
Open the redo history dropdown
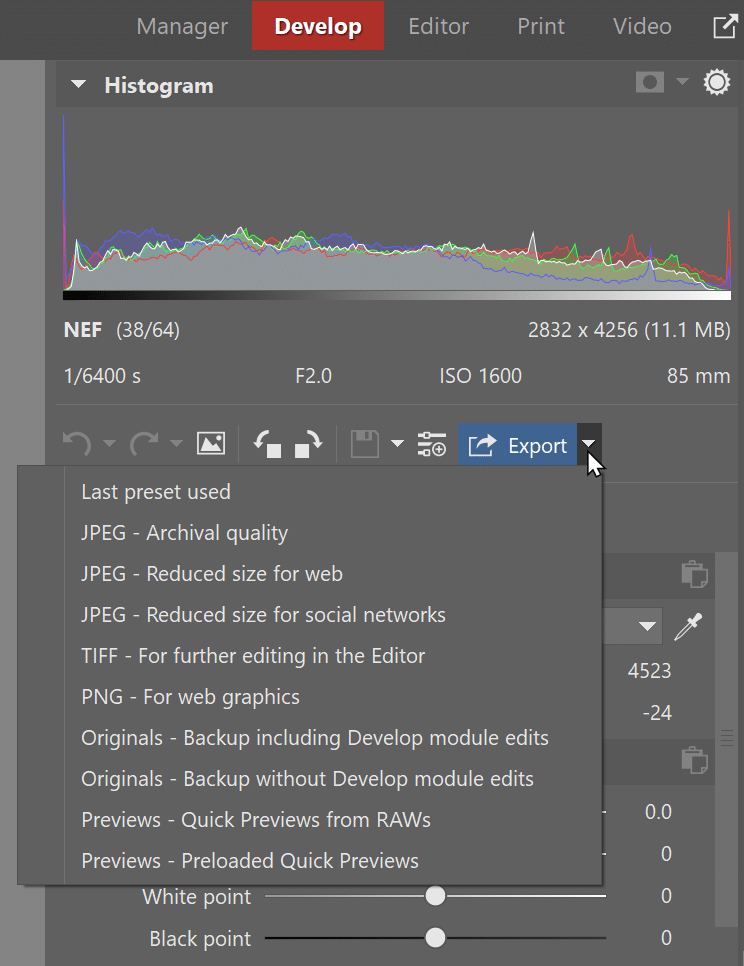[176, 443]
